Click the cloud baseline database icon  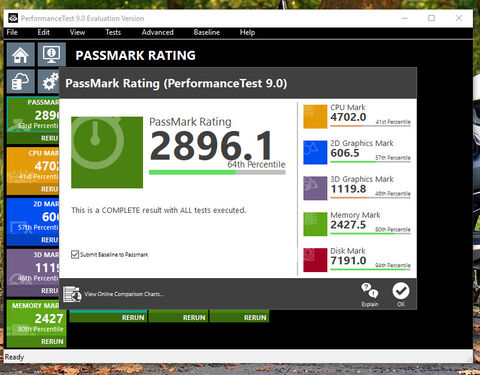(21, 81)
